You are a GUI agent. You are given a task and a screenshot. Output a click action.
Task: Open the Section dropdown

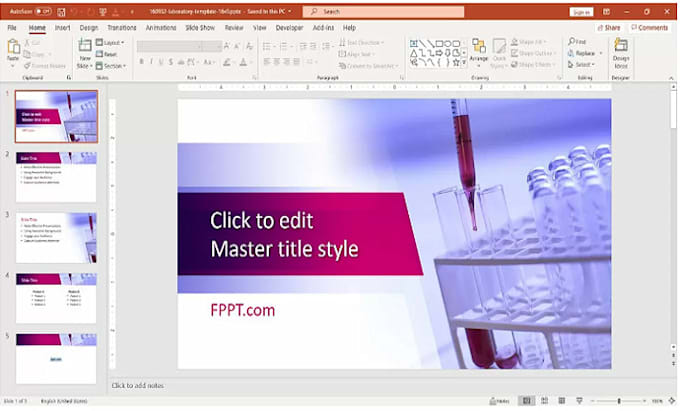click(x=111, y=66)
